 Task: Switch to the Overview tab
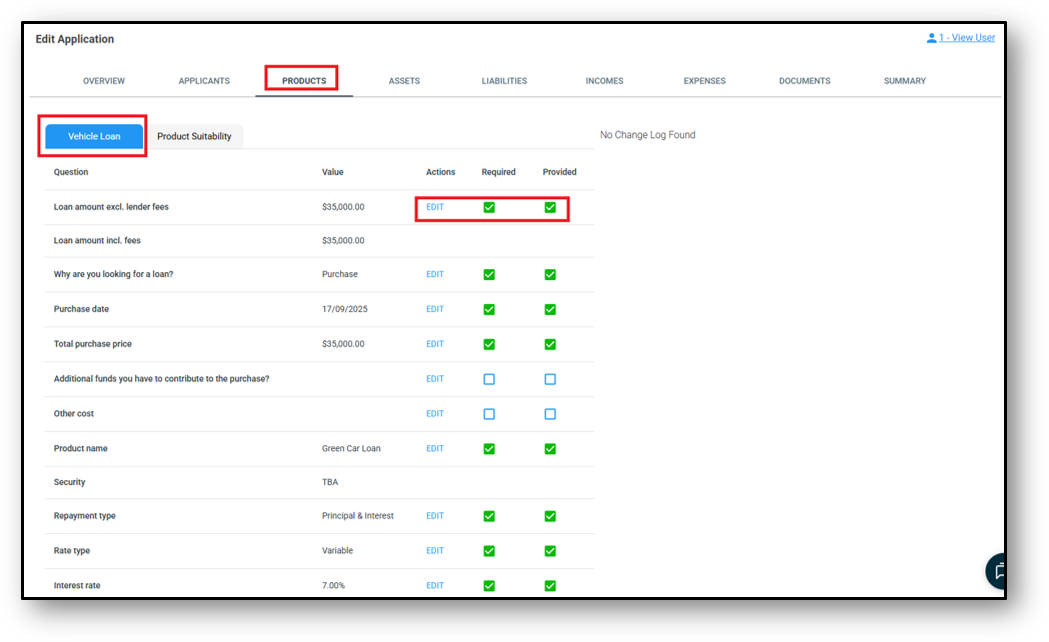[x=104, y=81]
